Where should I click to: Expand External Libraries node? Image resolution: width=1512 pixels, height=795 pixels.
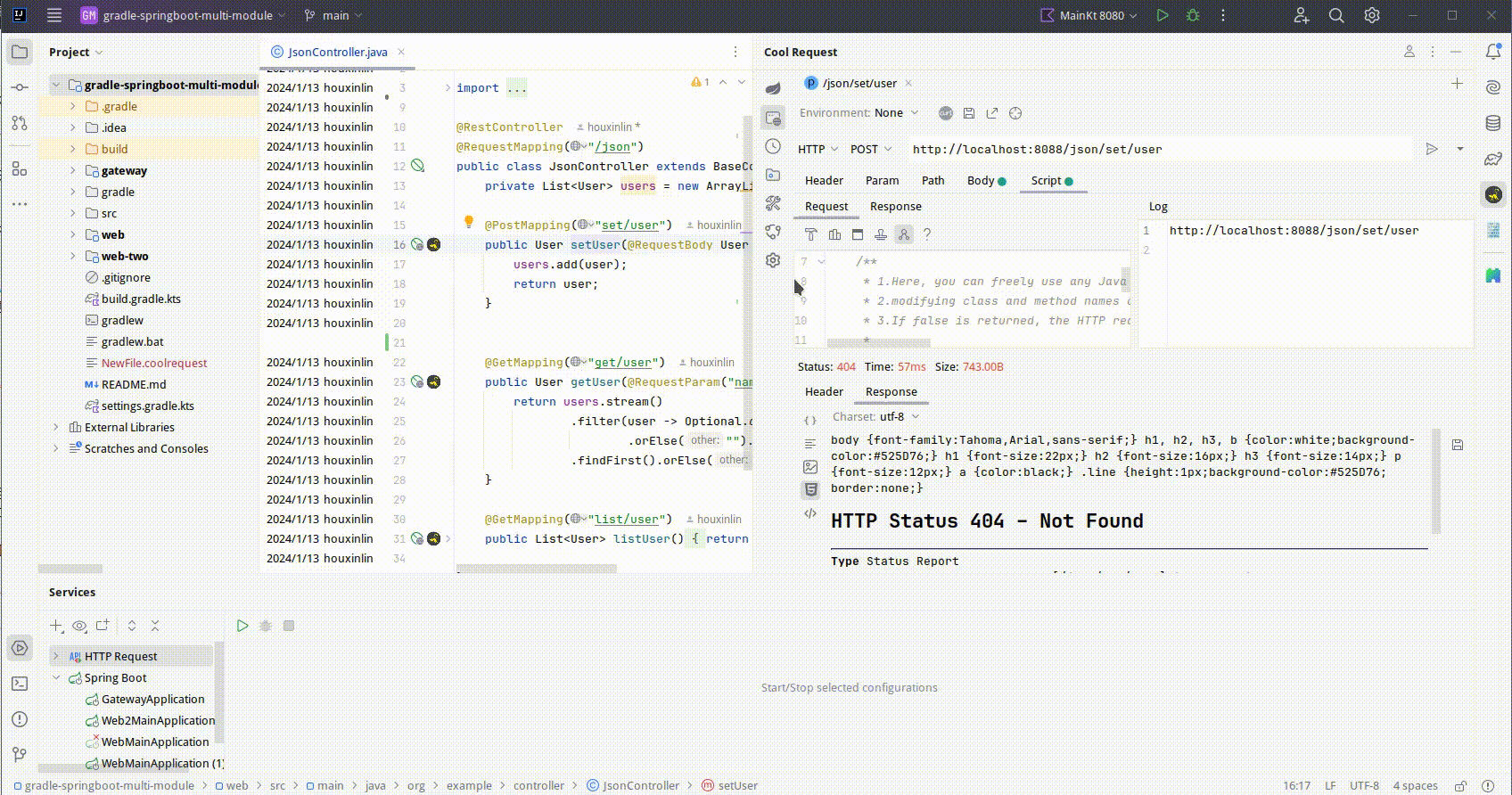tap(56, 427)
